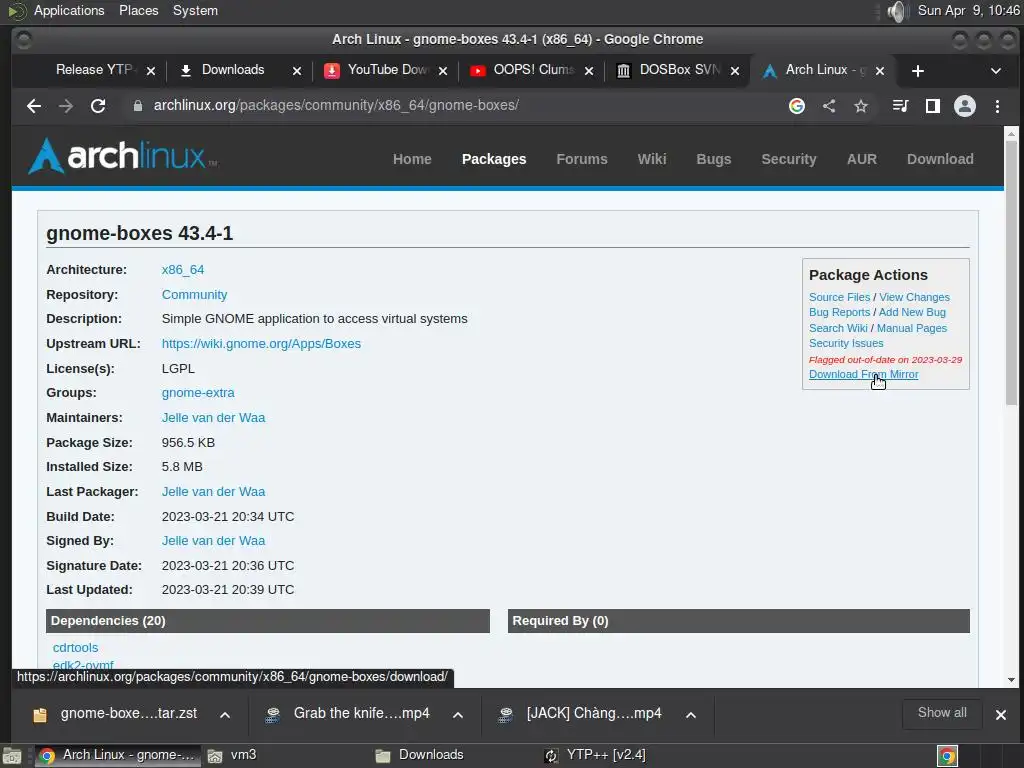Close the YouTube Downloader tab

443,71
